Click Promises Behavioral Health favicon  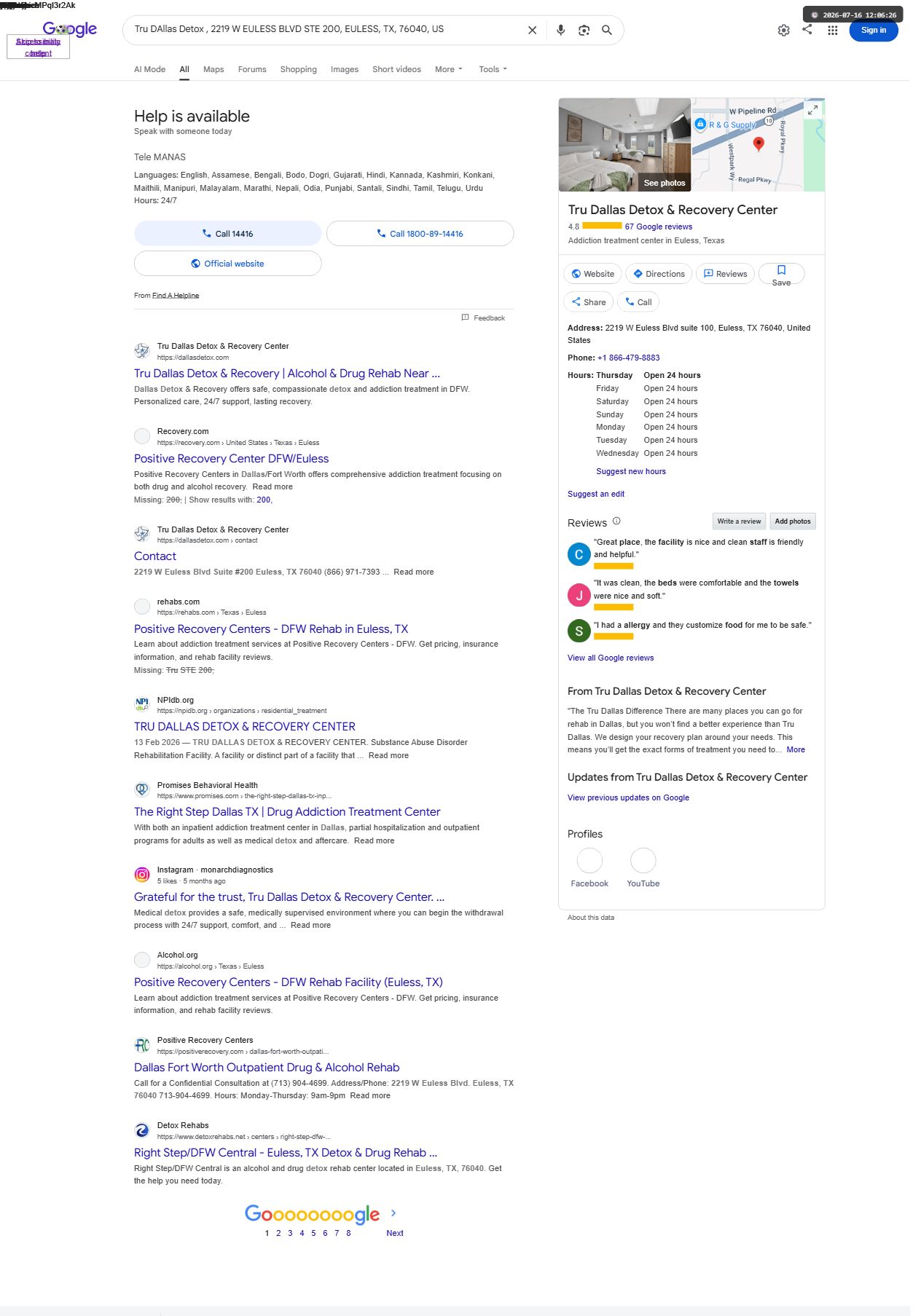coord(142,789)
